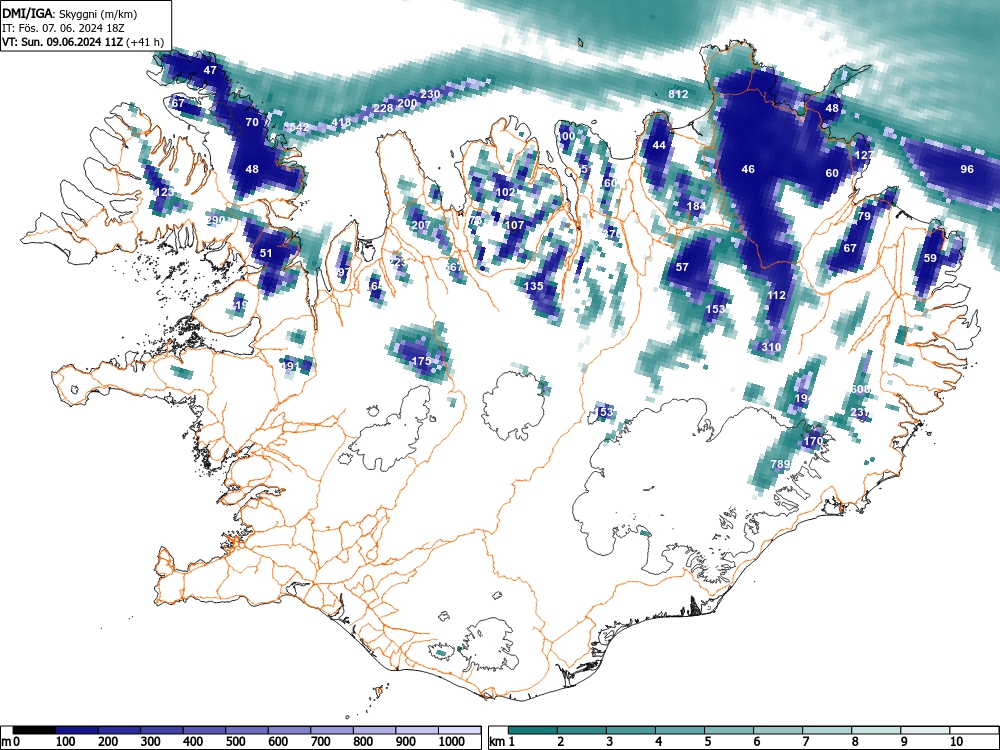Click the visibility value 175 on the map
The width and height of the screenshot is (1000, 750).
(x=421, y=360)
